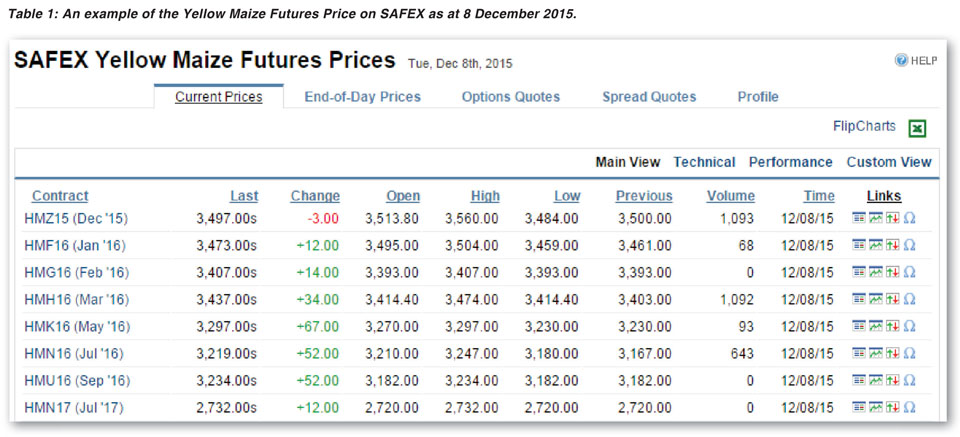Go to the Profile tab
The height and width of the screenshot is (437, 960).
click(x=758, y=97)
